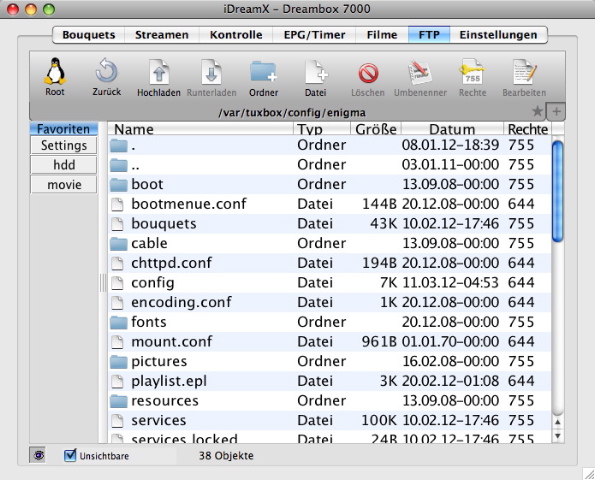
Task: Click the eye icon in bottom bar
Action: coord(38,455)
